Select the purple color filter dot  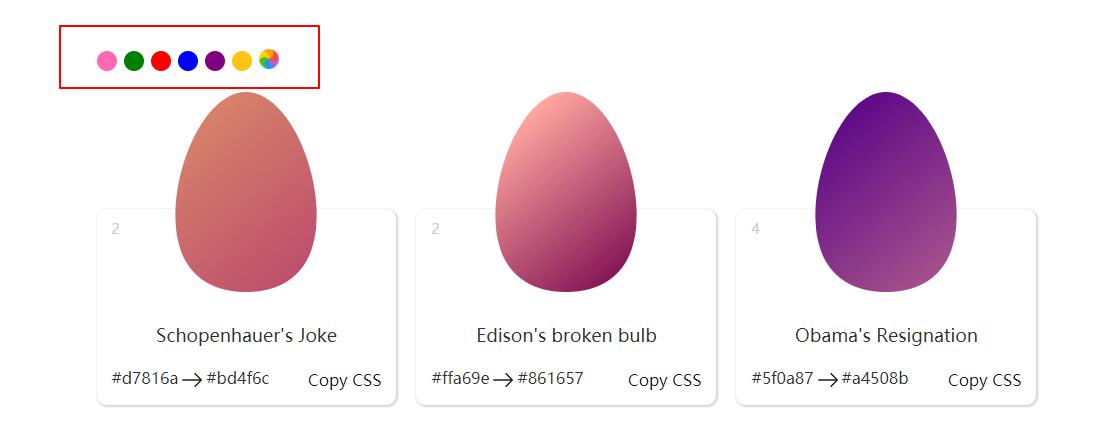215,61
